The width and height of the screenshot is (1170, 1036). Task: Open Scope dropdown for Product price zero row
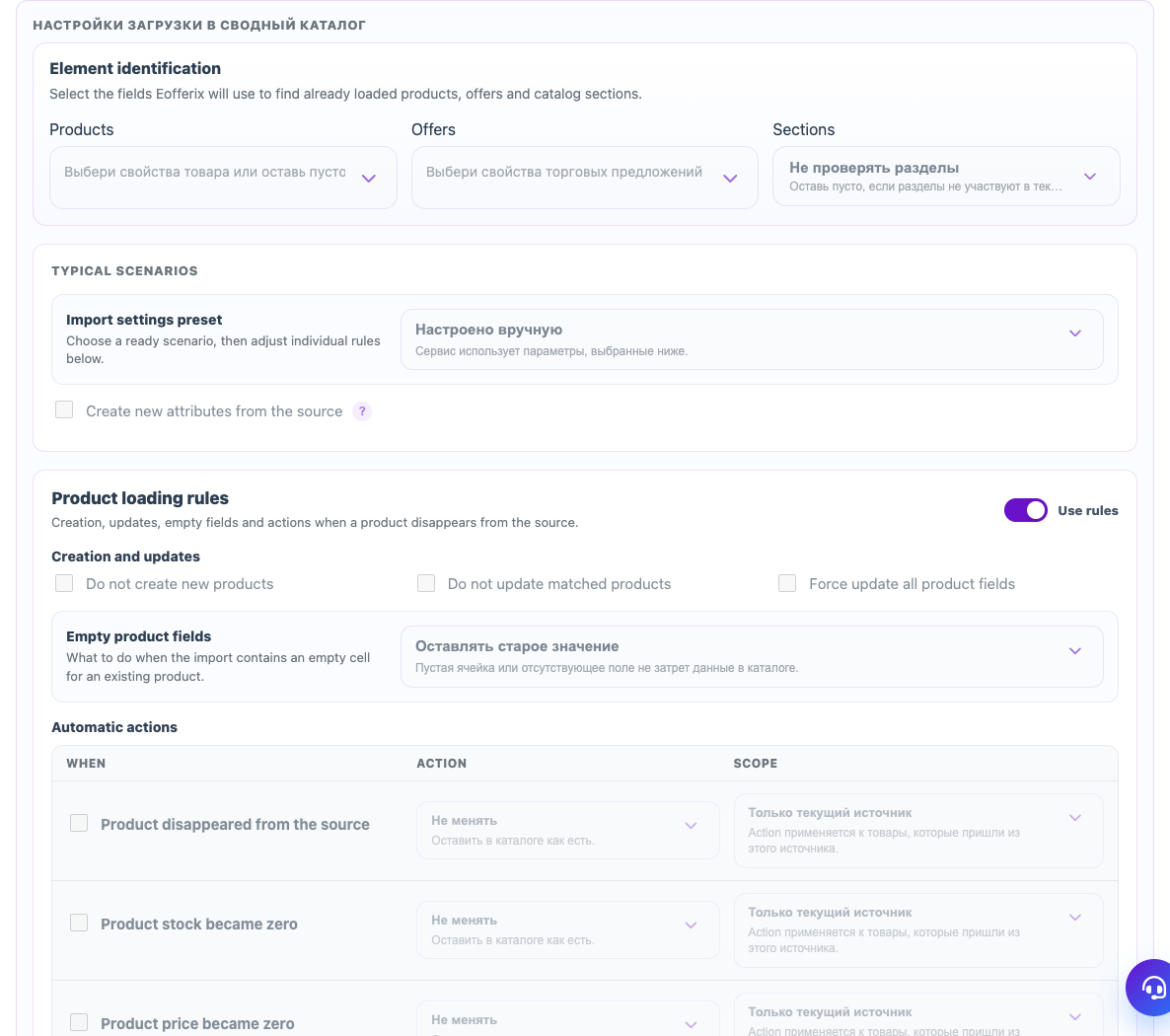pos(918,1015)
